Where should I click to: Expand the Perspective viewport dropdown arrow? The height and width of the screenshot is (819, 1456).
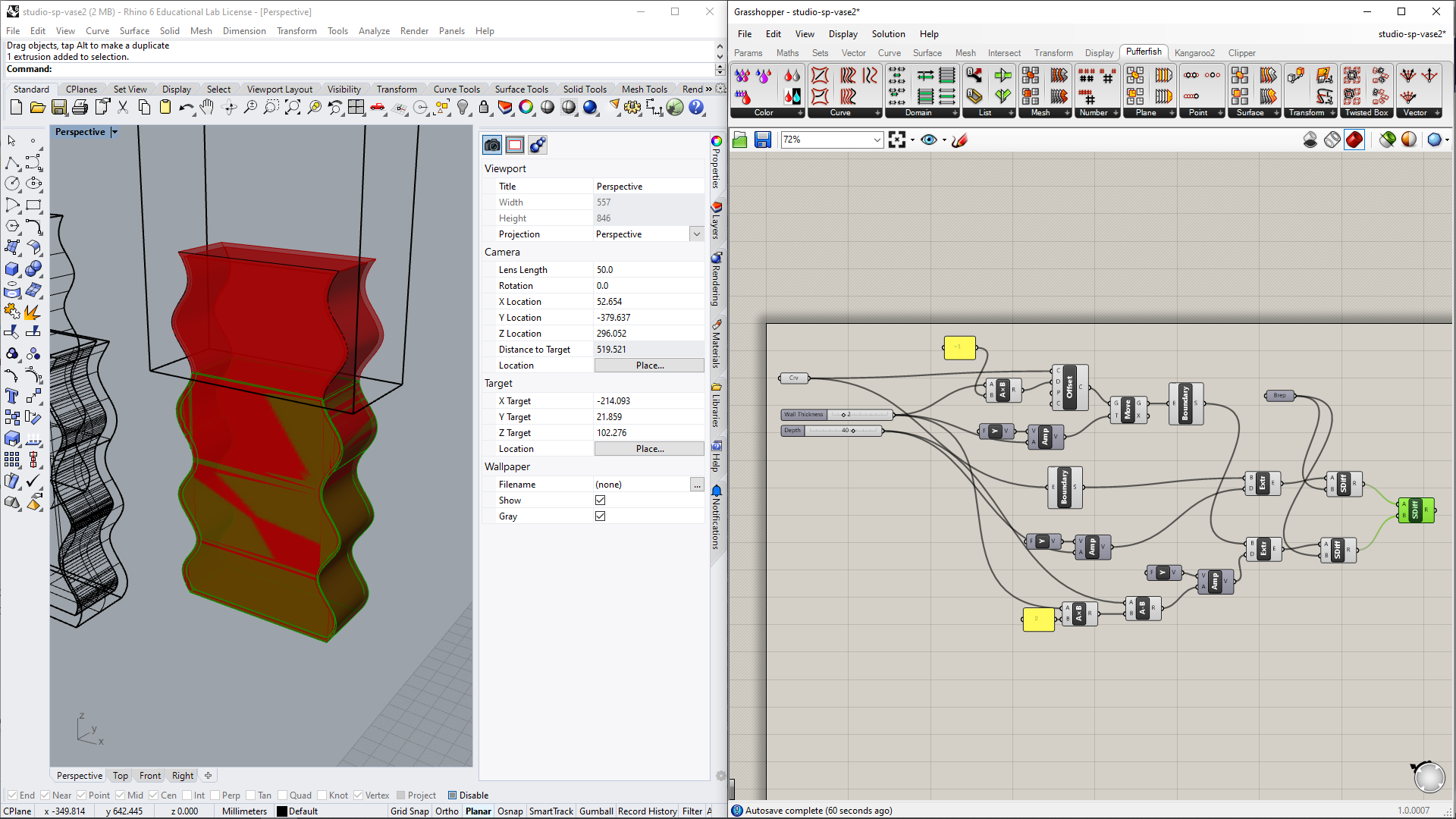point(115,131)
